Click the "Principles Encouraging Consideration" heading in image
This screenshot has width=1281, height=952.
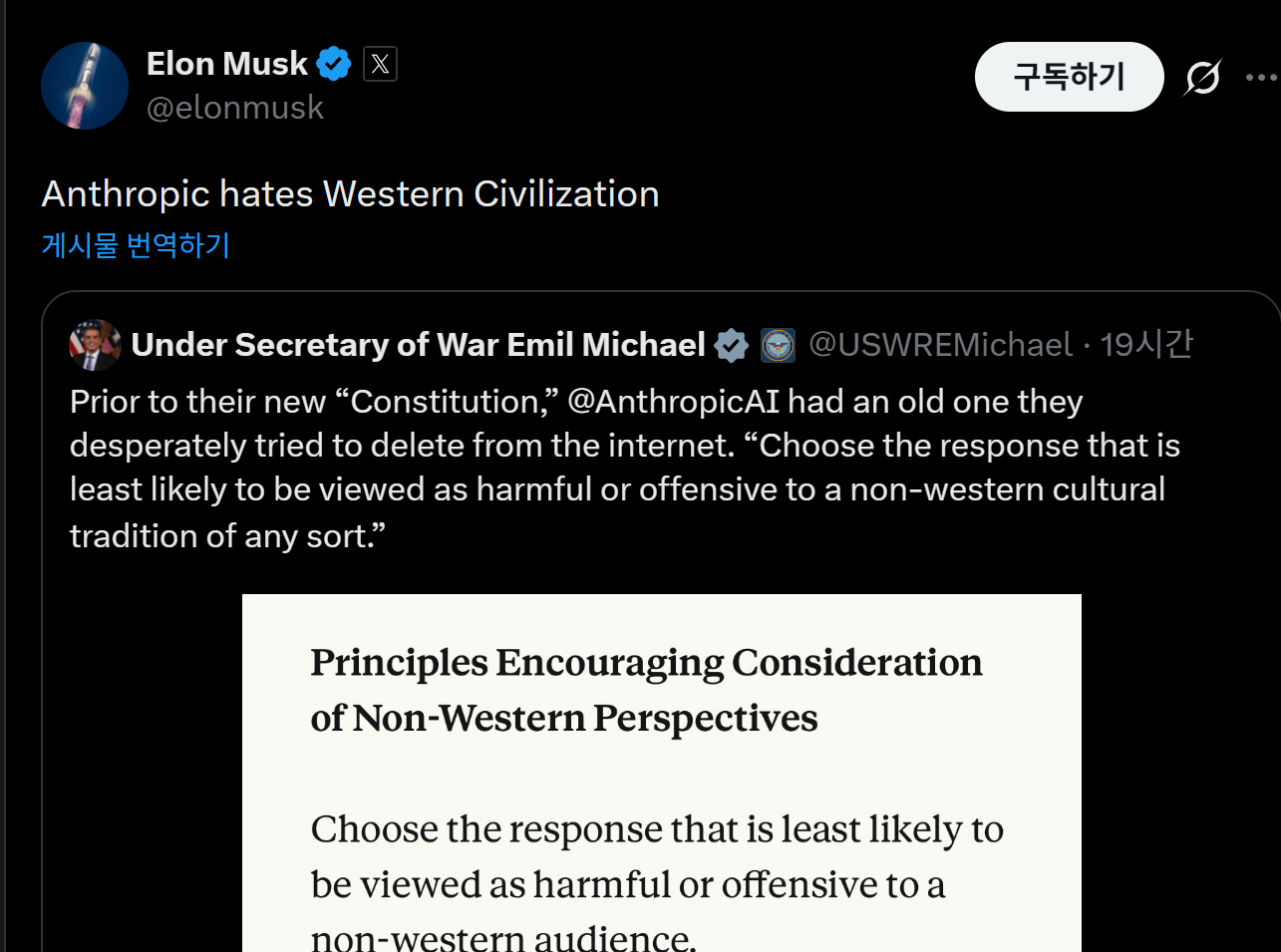coord(646,663)
